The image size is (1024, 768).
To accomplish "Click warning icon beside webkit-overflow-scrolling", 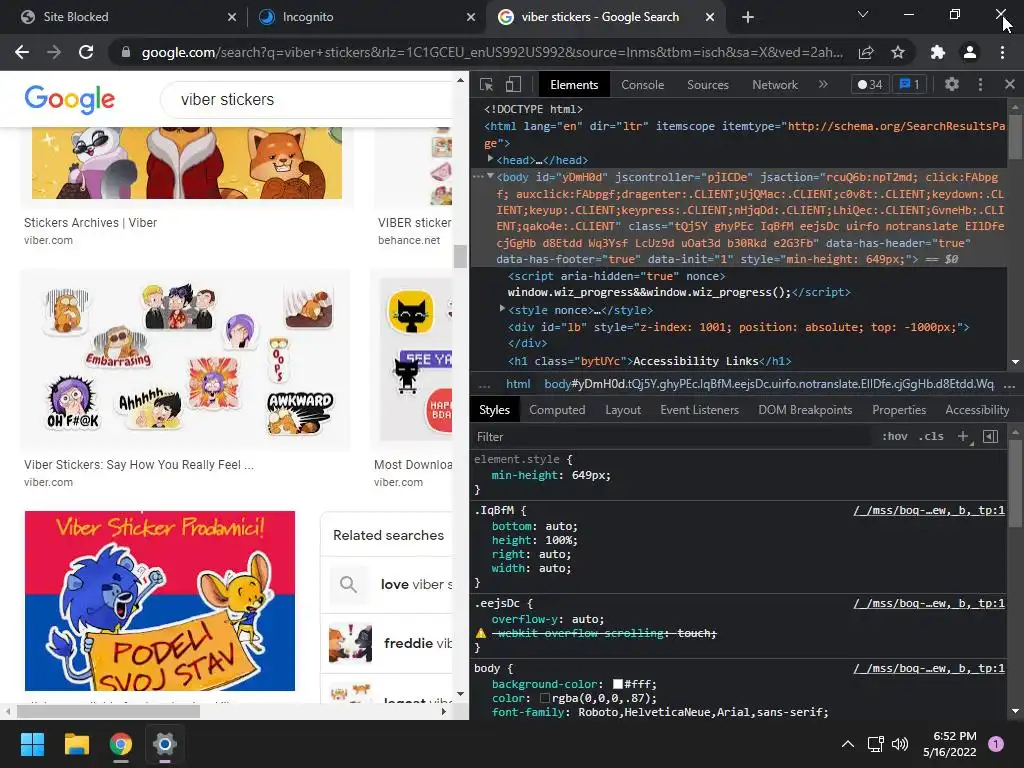I will [481, 633].
